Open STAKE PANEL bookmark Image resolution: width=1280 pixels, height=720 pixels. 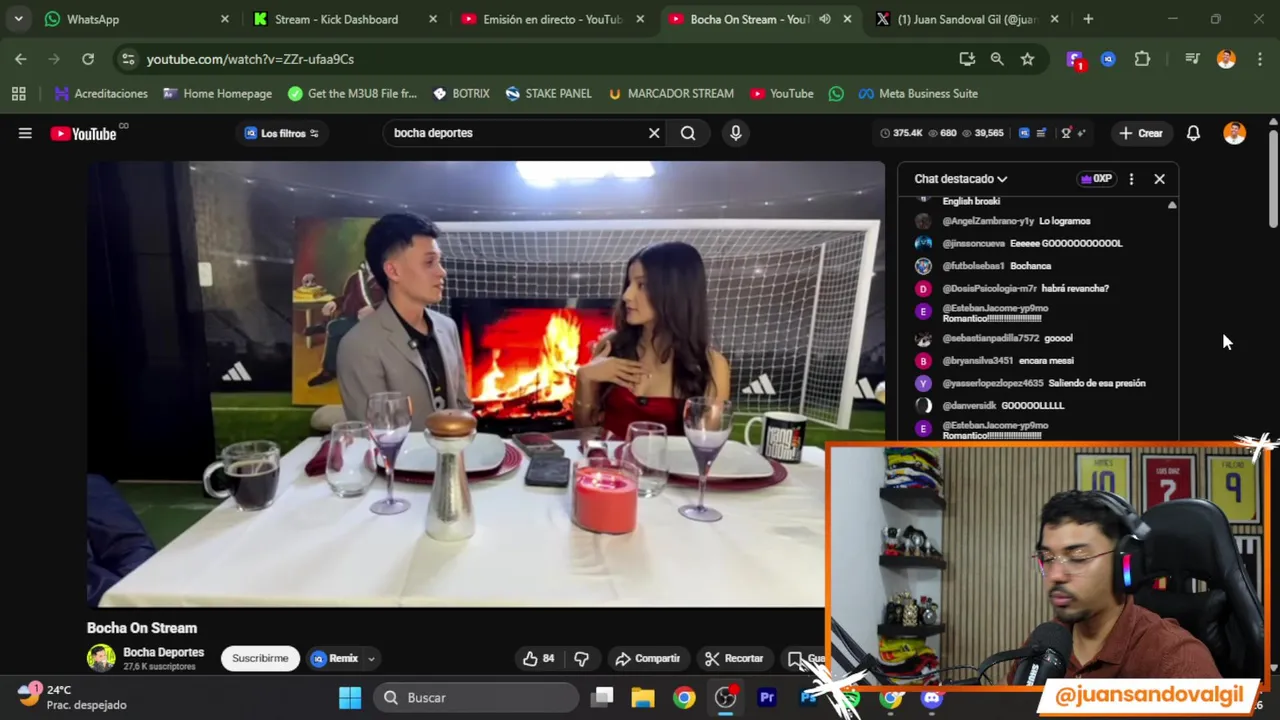549,93
